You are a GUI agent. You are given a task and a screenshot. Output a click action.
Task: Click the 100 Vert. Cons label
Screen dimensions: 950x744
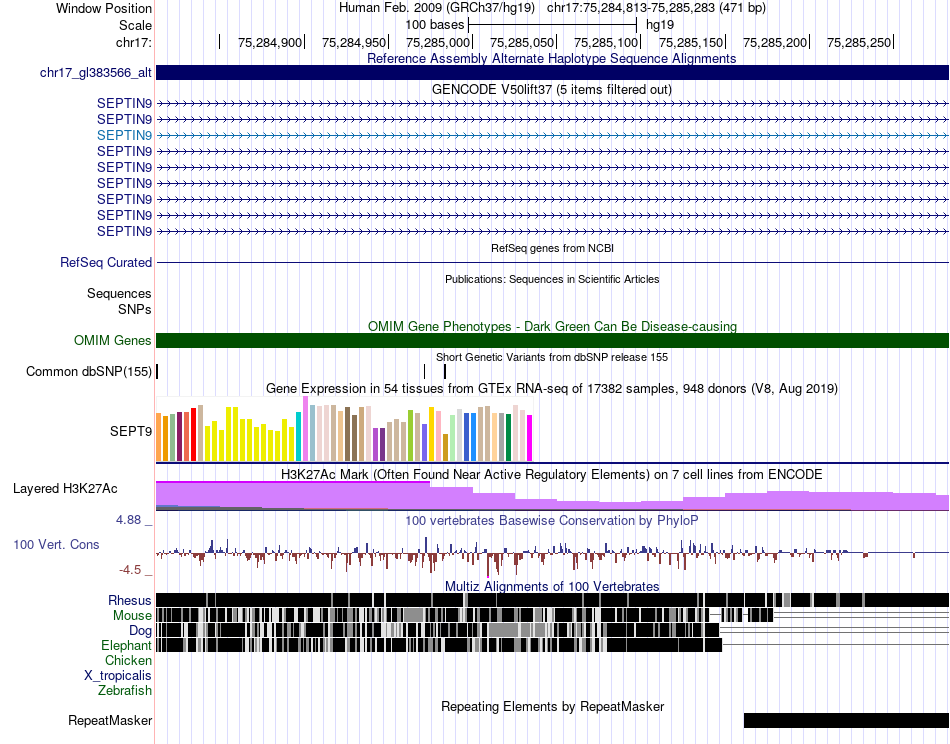coord(56,545)
